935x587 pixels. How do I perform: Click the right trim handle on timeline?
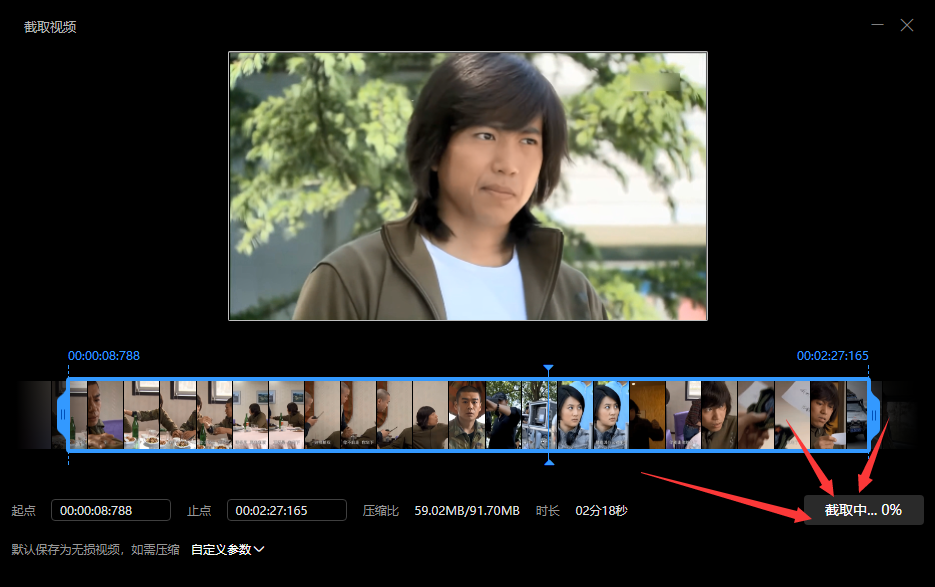click(x=874, y=414)
